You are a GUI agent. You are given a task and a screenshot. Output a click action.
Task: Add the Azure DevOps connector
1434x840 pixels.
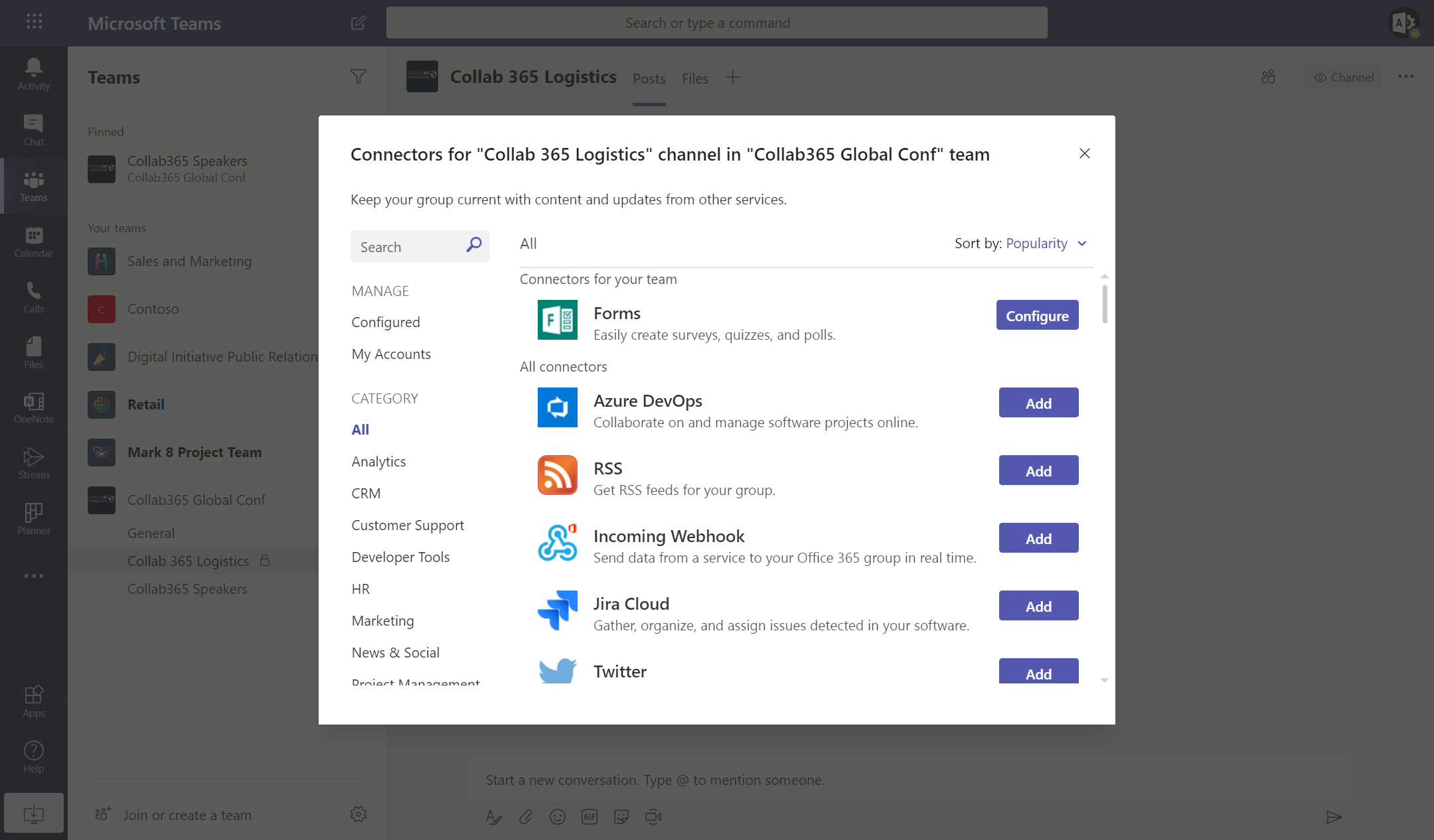pyautogui.click(x=1038, y=403)
